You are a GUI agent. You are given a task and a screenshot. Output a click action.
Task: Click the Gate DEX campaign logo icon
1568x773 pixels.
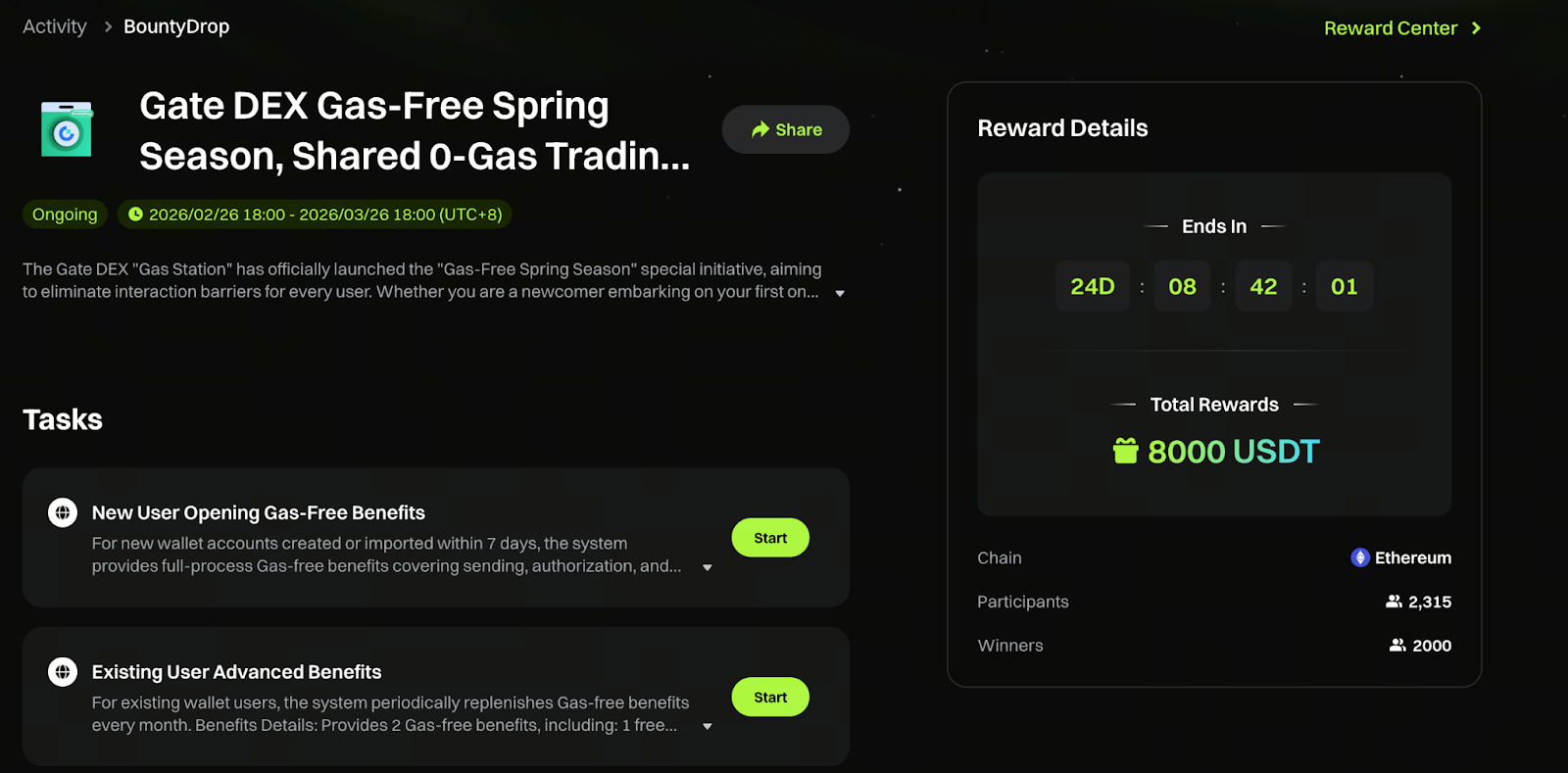pyautogui.click(x=64, y=128)
